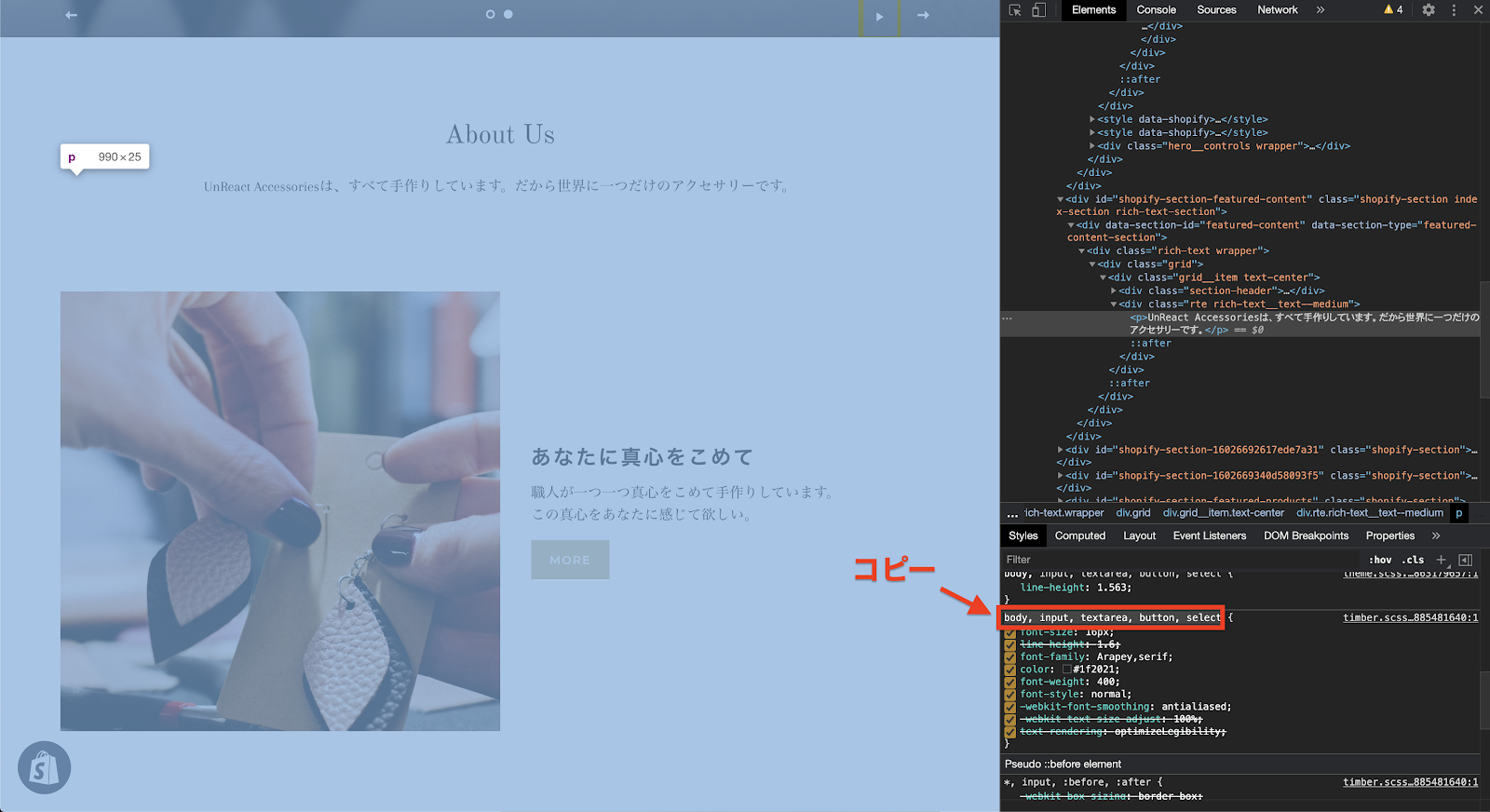
Task: Click the Shopify bag icon on page
Action: tap(44, 768)
